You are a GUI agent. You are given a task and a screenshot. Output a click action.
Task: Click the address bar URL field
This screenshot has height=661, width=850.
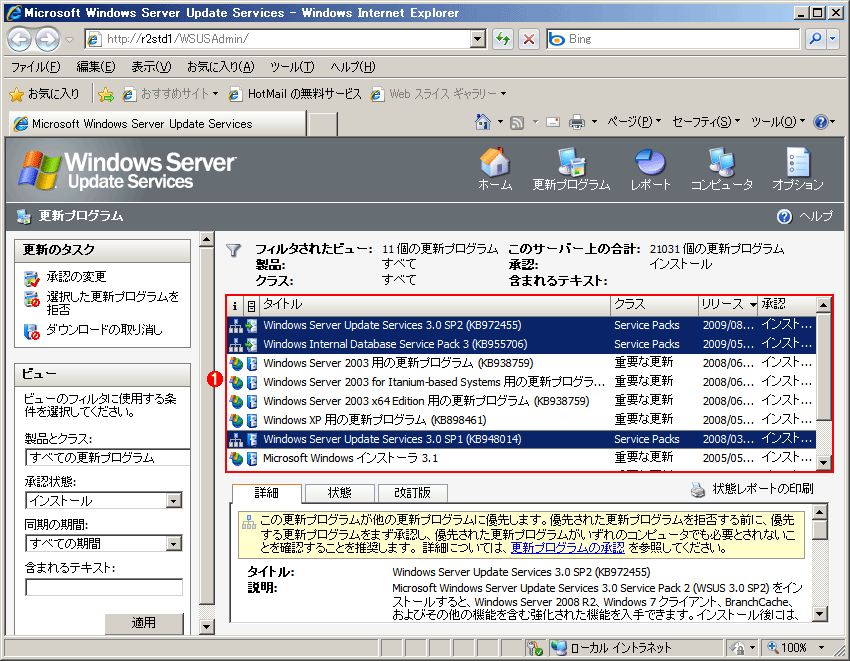(287, 39)
